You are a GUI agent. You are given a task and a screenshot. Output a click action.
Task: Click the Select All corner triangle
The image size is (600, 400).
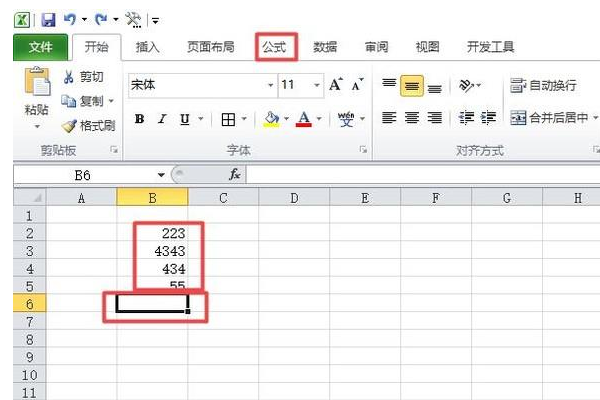[37, 198]
